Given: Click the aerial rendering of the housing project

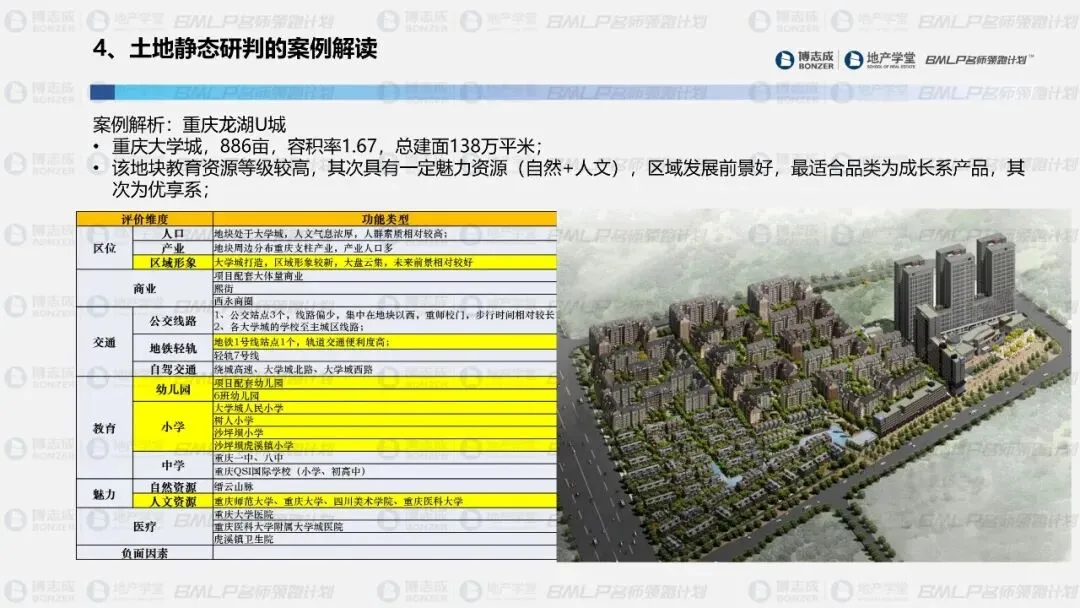Looking at the screenshot, I should [815, 386].
